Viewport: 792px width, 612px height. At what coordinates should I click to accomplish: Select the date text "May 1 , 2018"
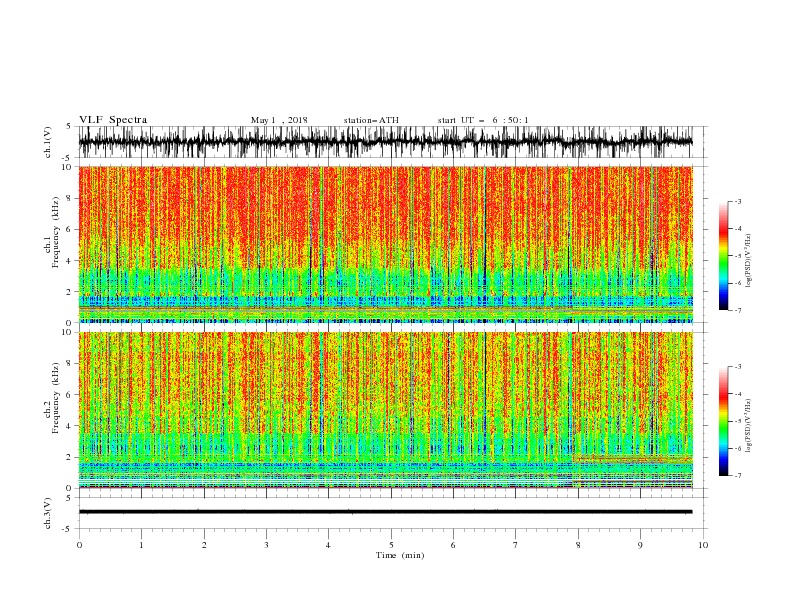[279, 120]
